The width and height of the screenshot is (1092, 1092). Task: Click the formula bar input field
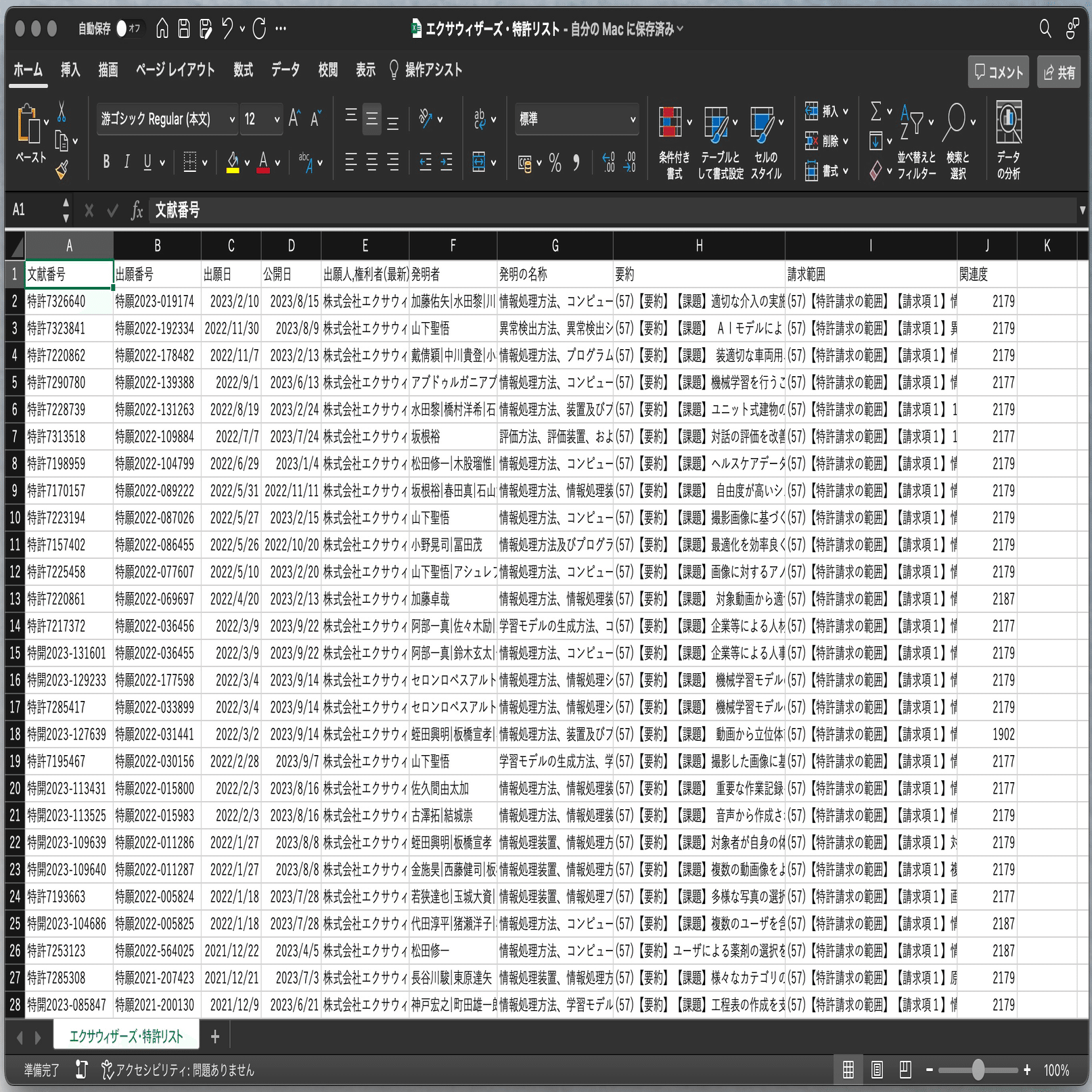point(612,210)
